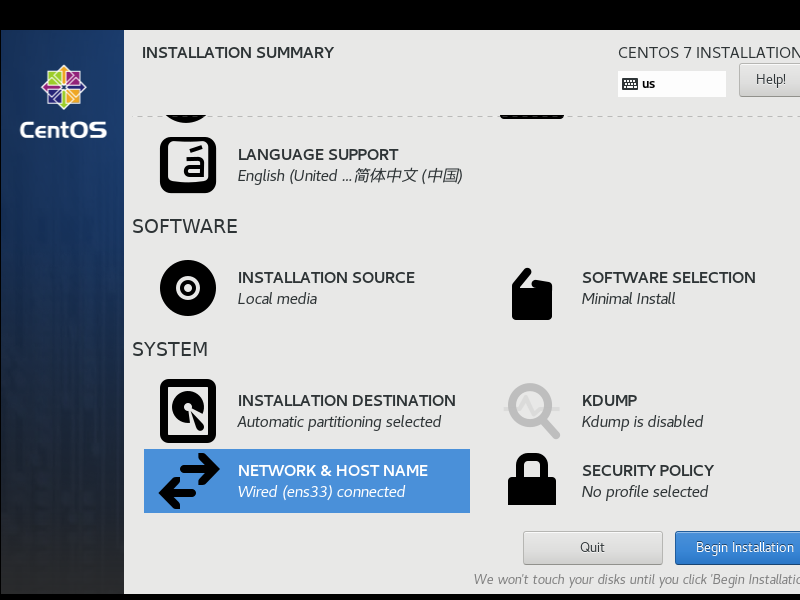Open LANGUAGE SUPPORT settings label
Screen dimensions: 800x600
tap(318, 155)
